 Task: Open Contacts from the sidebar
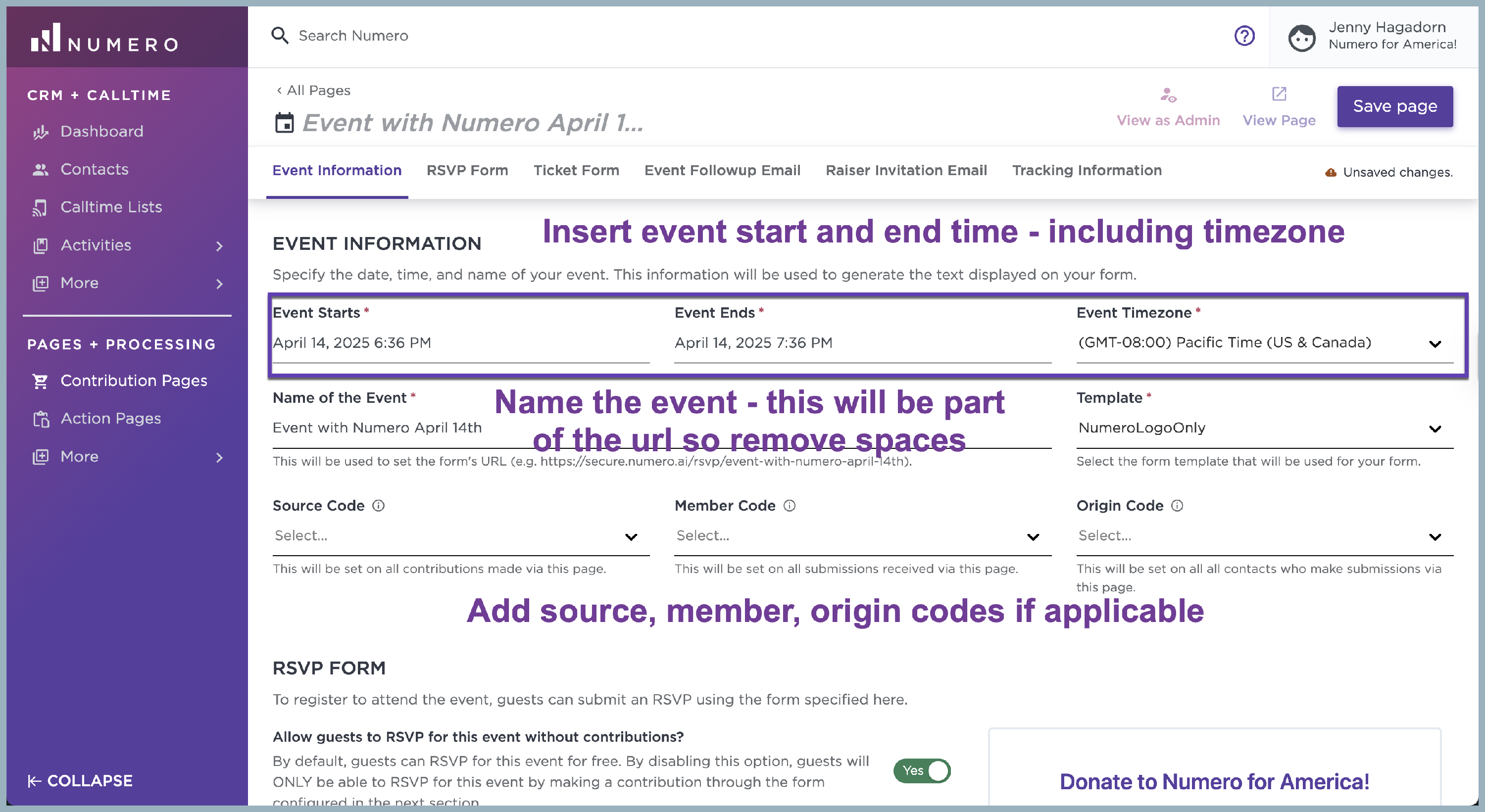(x=95, y=169)
